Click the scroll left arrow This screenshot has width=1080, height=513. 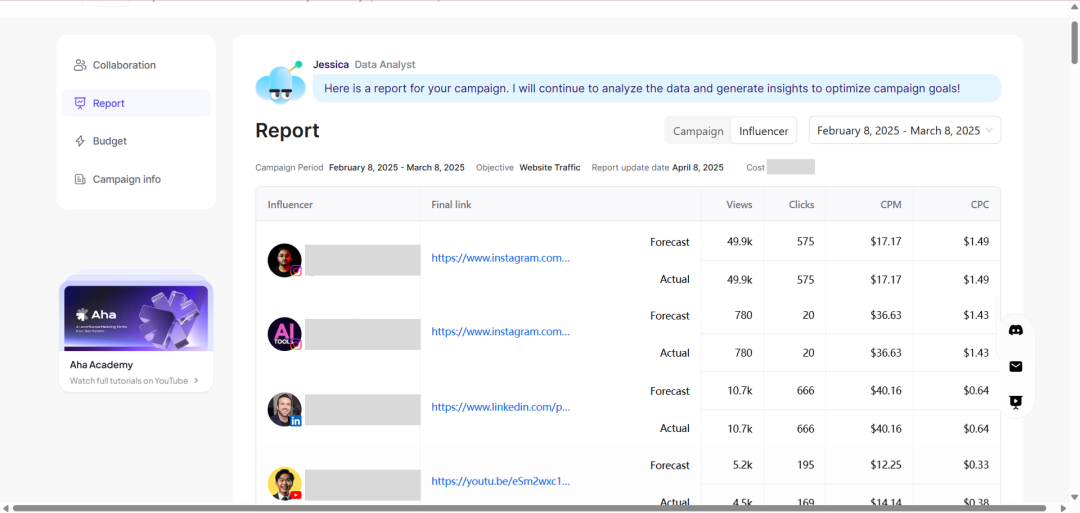click(x=6, y=508)
